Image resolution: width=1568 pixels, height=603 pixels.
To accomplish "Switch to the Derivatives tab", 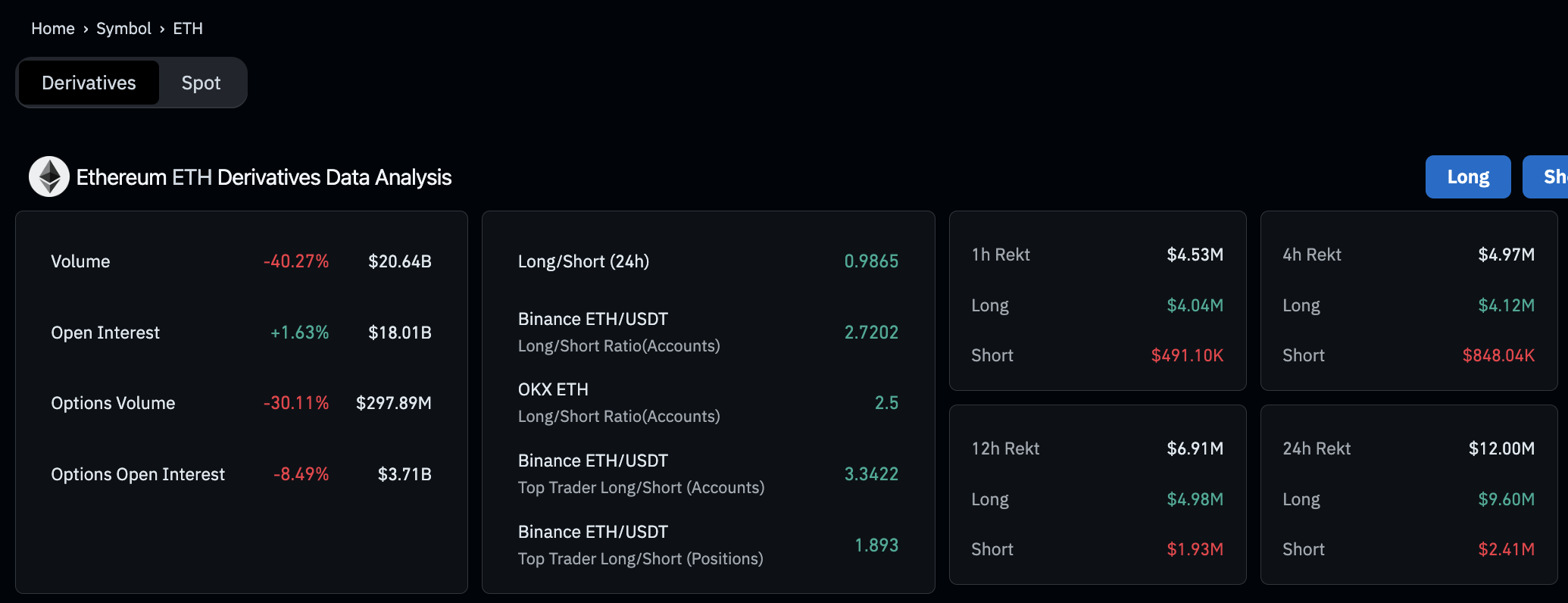I will (89, 83).
